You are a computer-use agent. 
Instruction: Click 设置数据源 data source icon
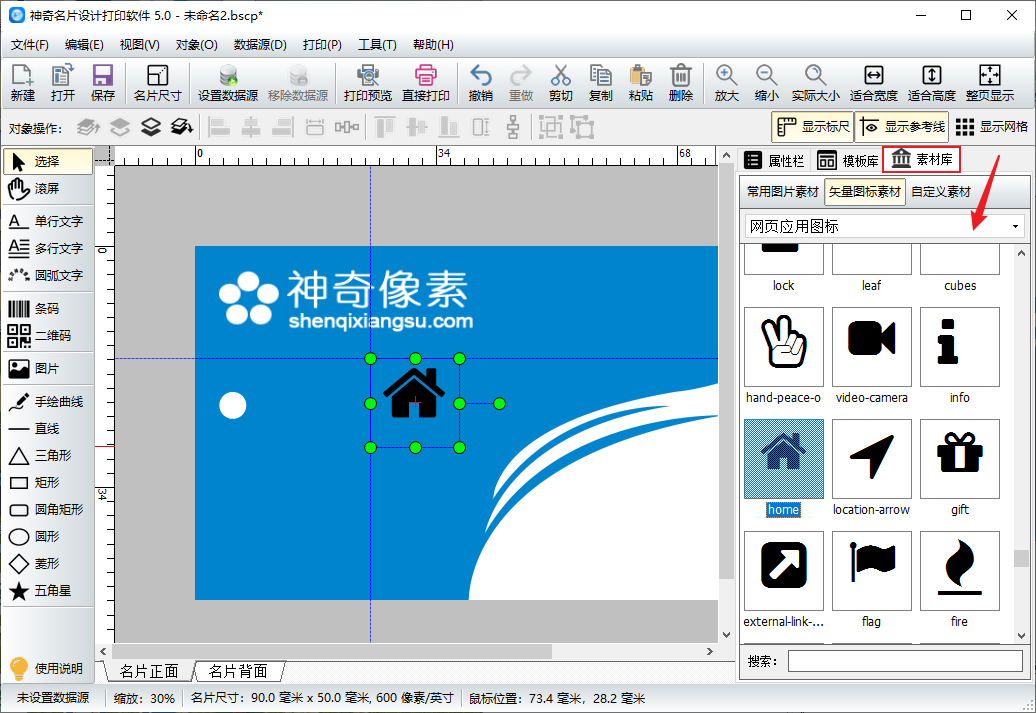pos(228,83)
